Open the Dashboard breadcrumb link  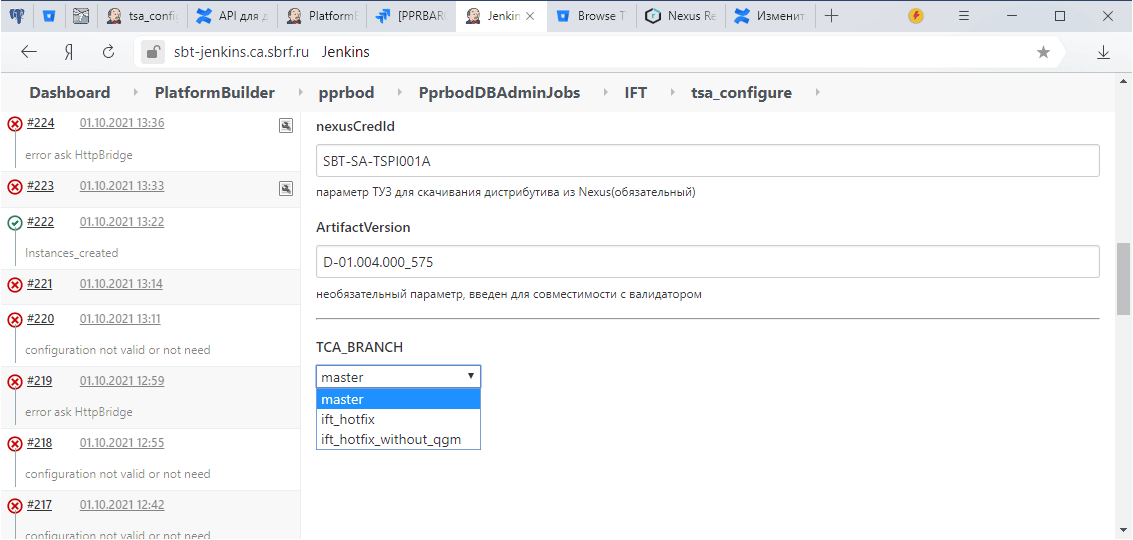[x=69, y=93]
